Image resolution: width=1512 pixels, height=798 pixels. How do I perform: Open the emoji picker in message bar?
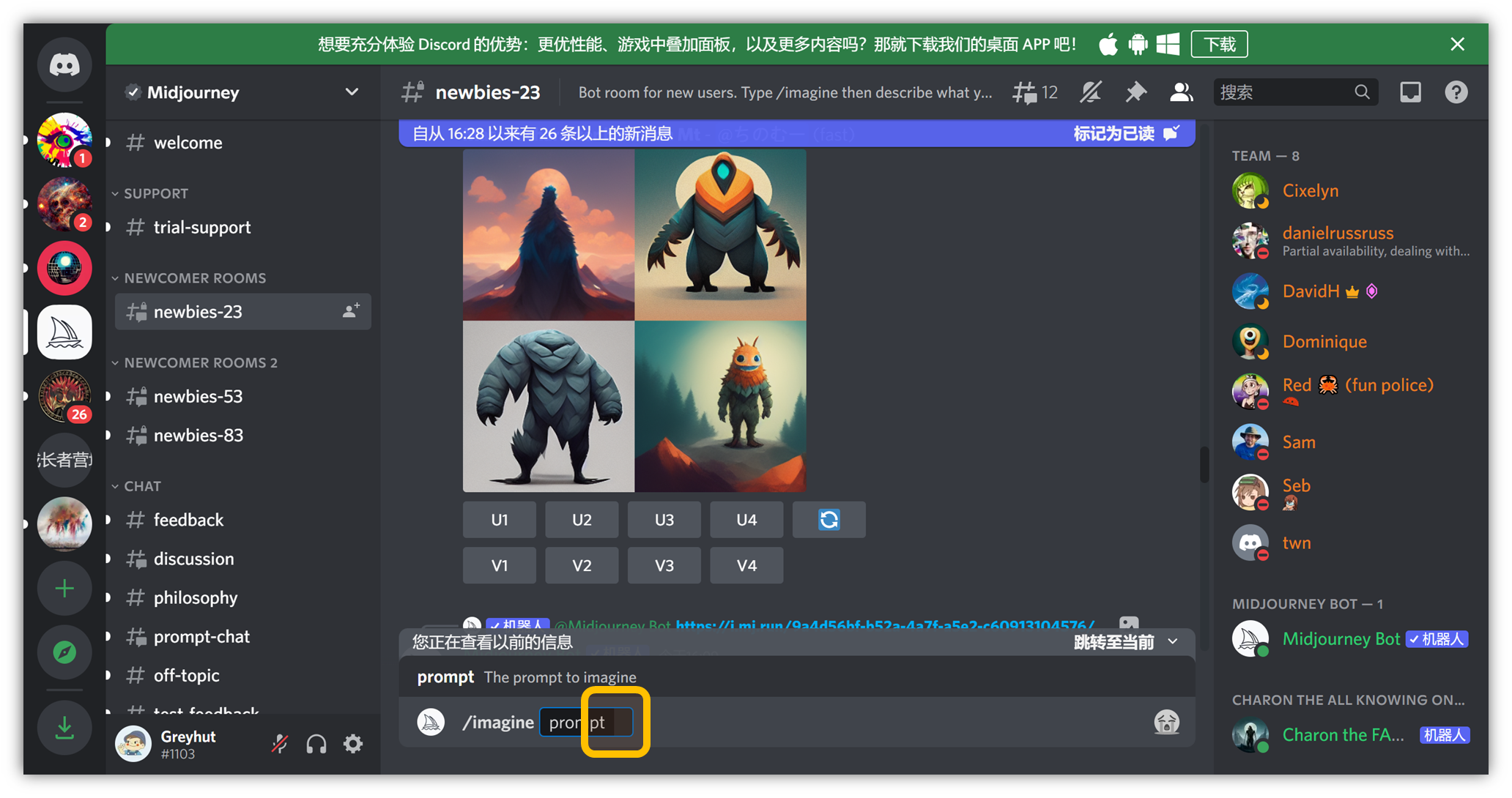[x=1166, y=723]
